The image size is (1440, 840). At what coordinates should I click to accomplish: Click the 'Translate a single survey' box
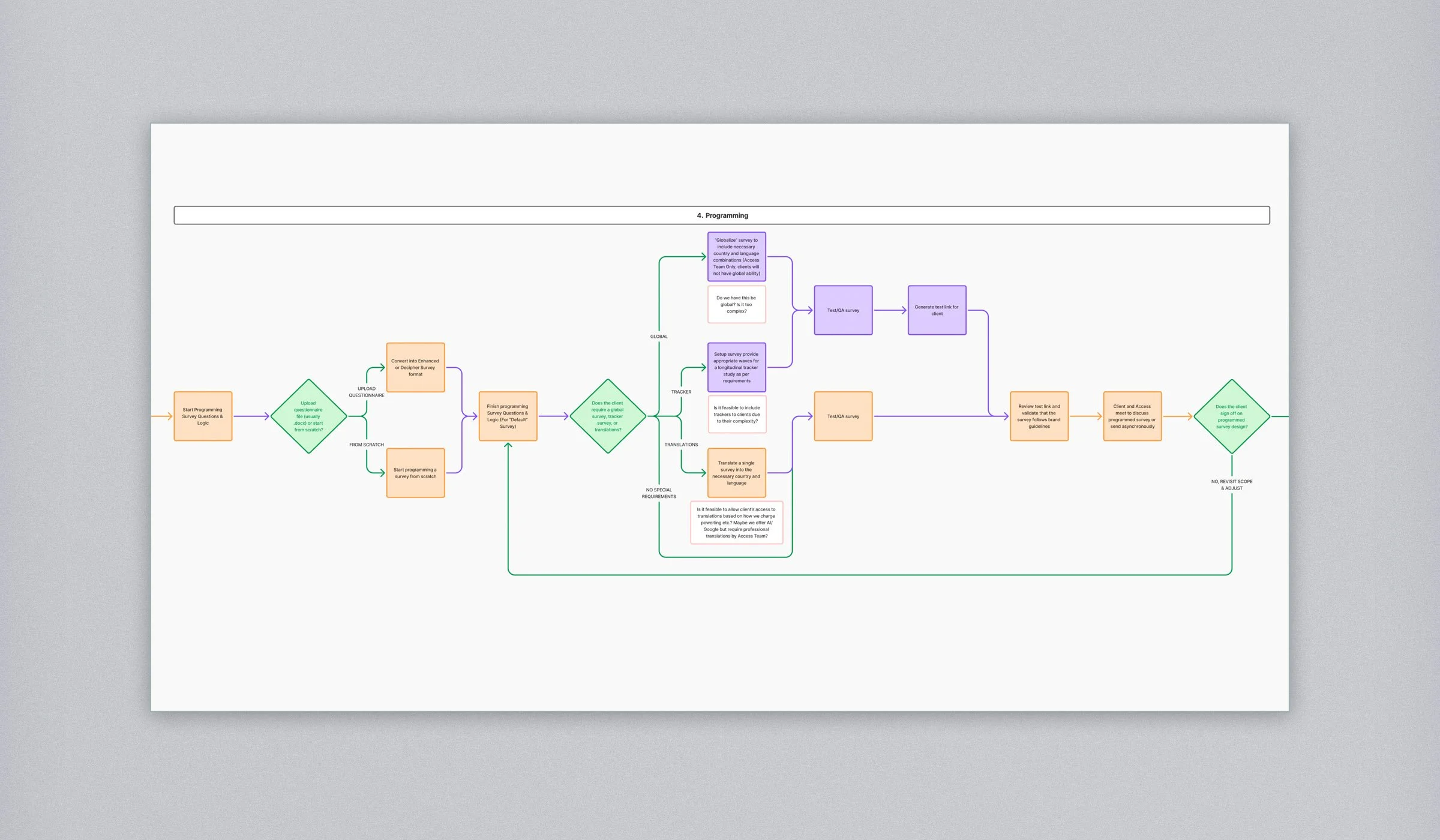(737, 473)
